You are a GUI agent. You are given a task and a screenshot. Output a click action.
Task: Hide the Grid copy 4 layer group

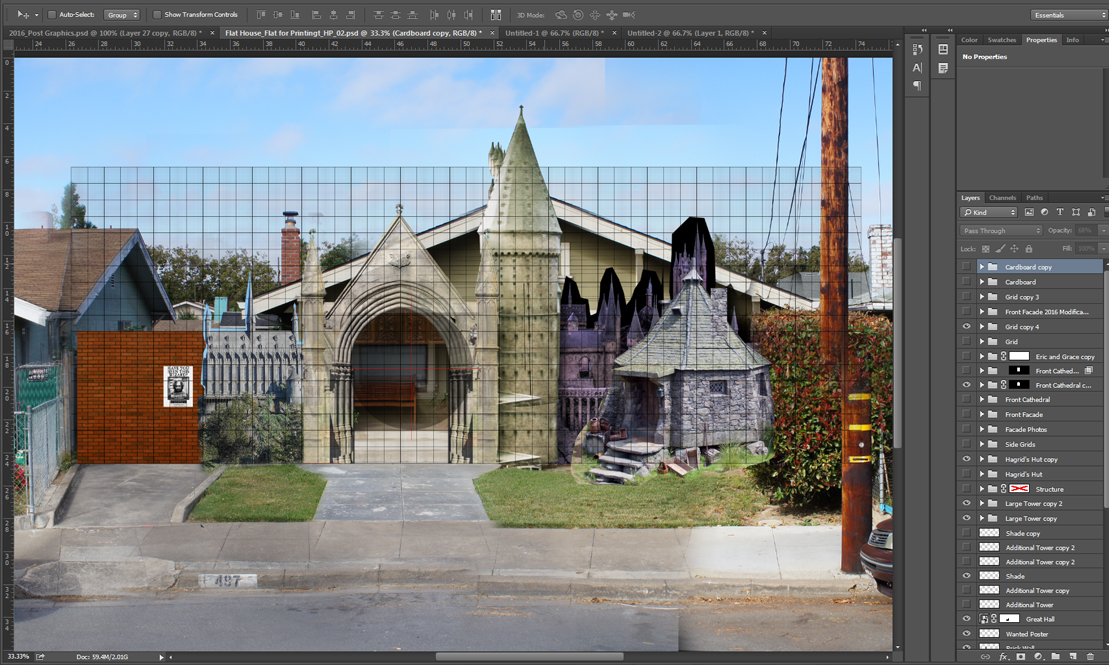pyautogui.click(x=966, y=326)
